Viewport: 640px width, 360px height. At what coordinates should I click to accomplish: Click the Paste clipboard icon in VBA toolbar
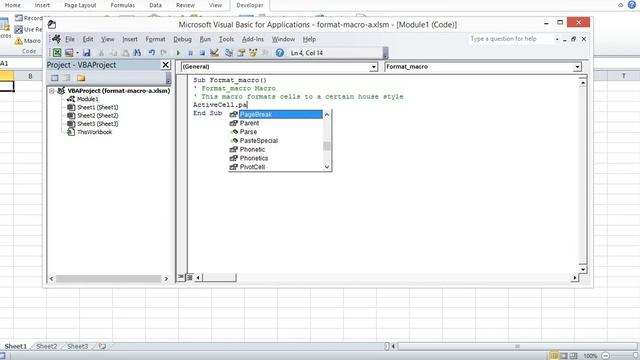coord(126,53)
